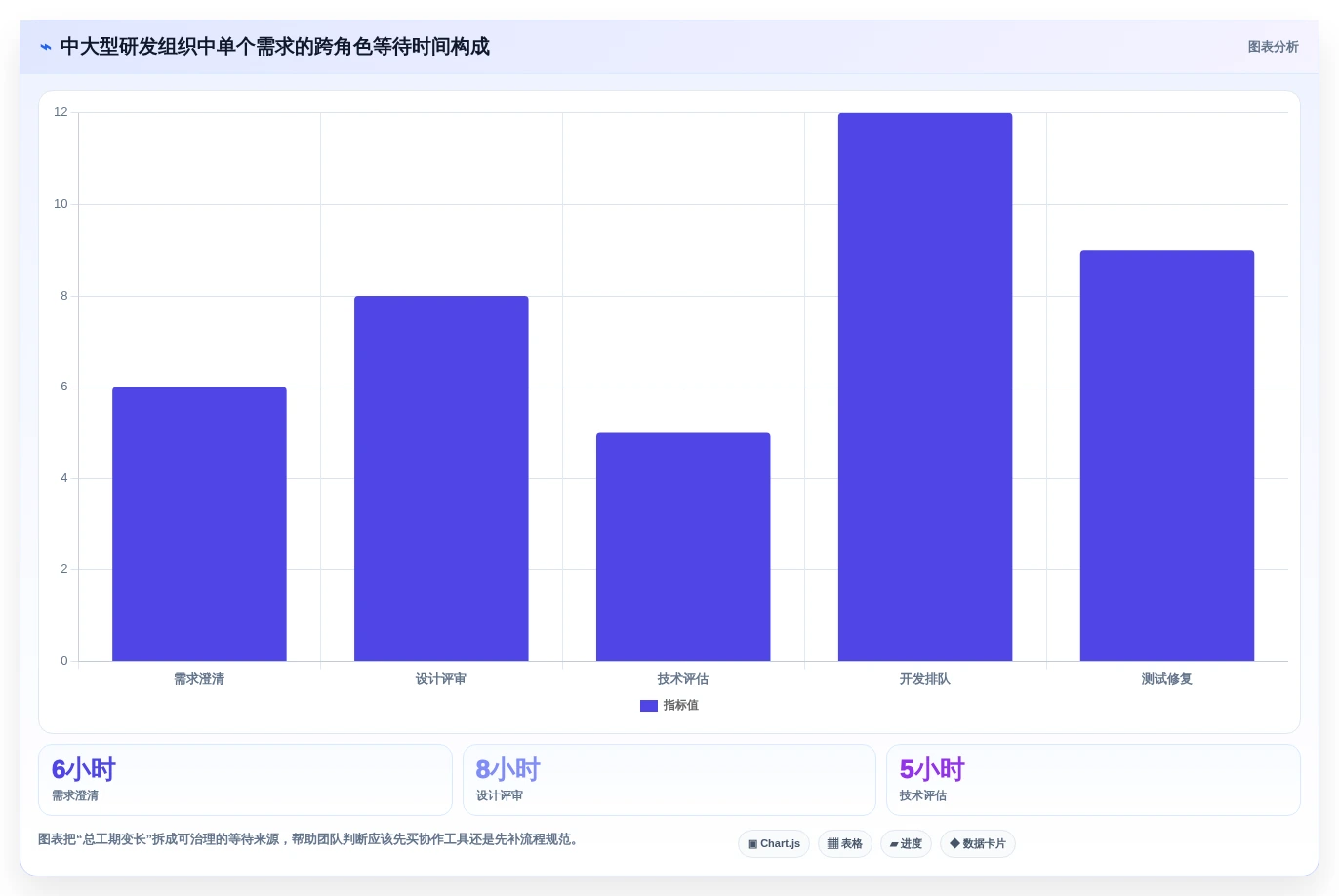This screenshot has height=896, width=1339.
Task: Select the 设计评审 bar in the chart
Action: coord(441,478)
